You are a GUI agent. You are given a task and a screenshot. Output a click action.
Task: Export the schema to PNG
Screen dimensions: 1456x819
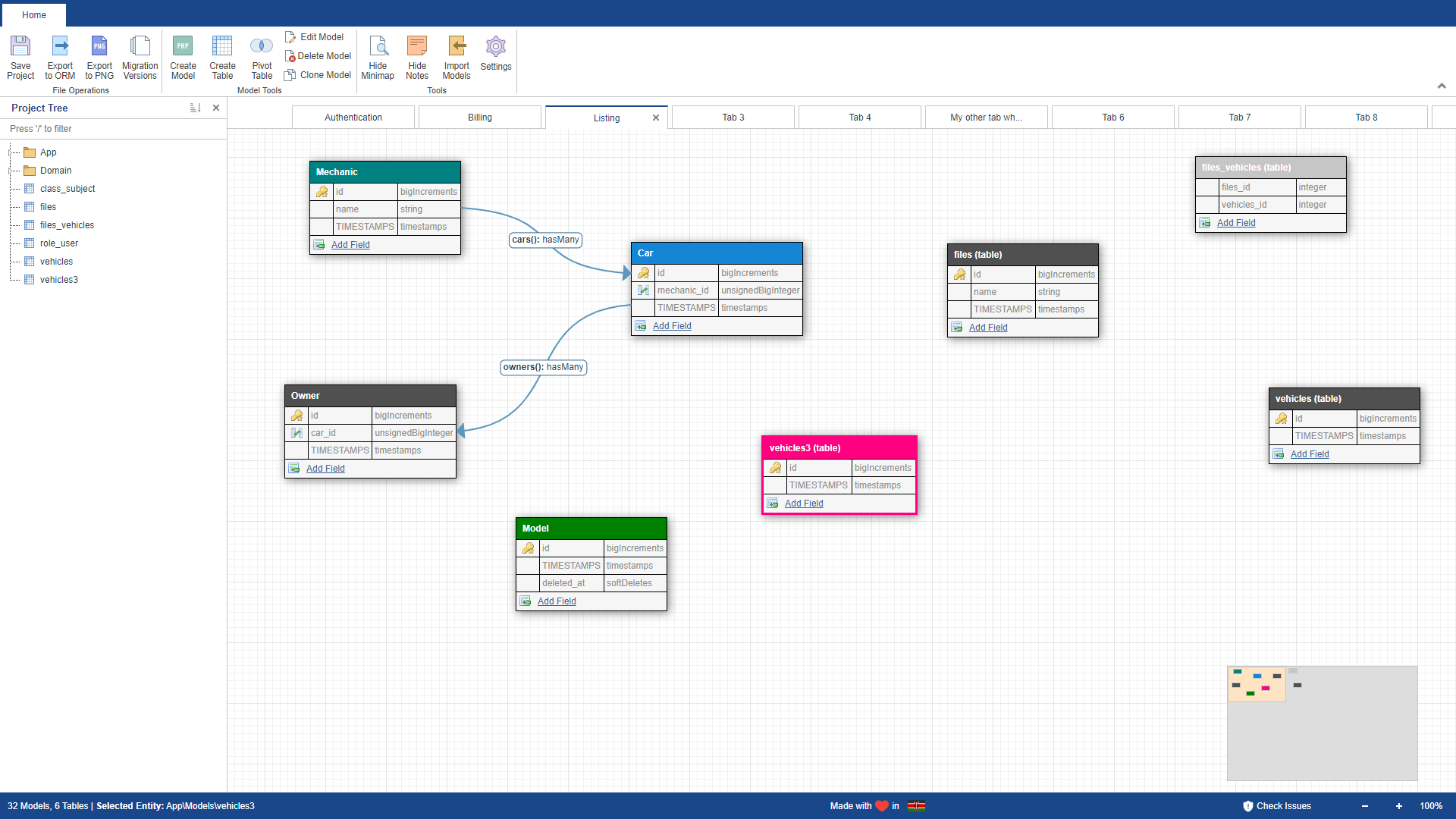click(x=99, y=57)
